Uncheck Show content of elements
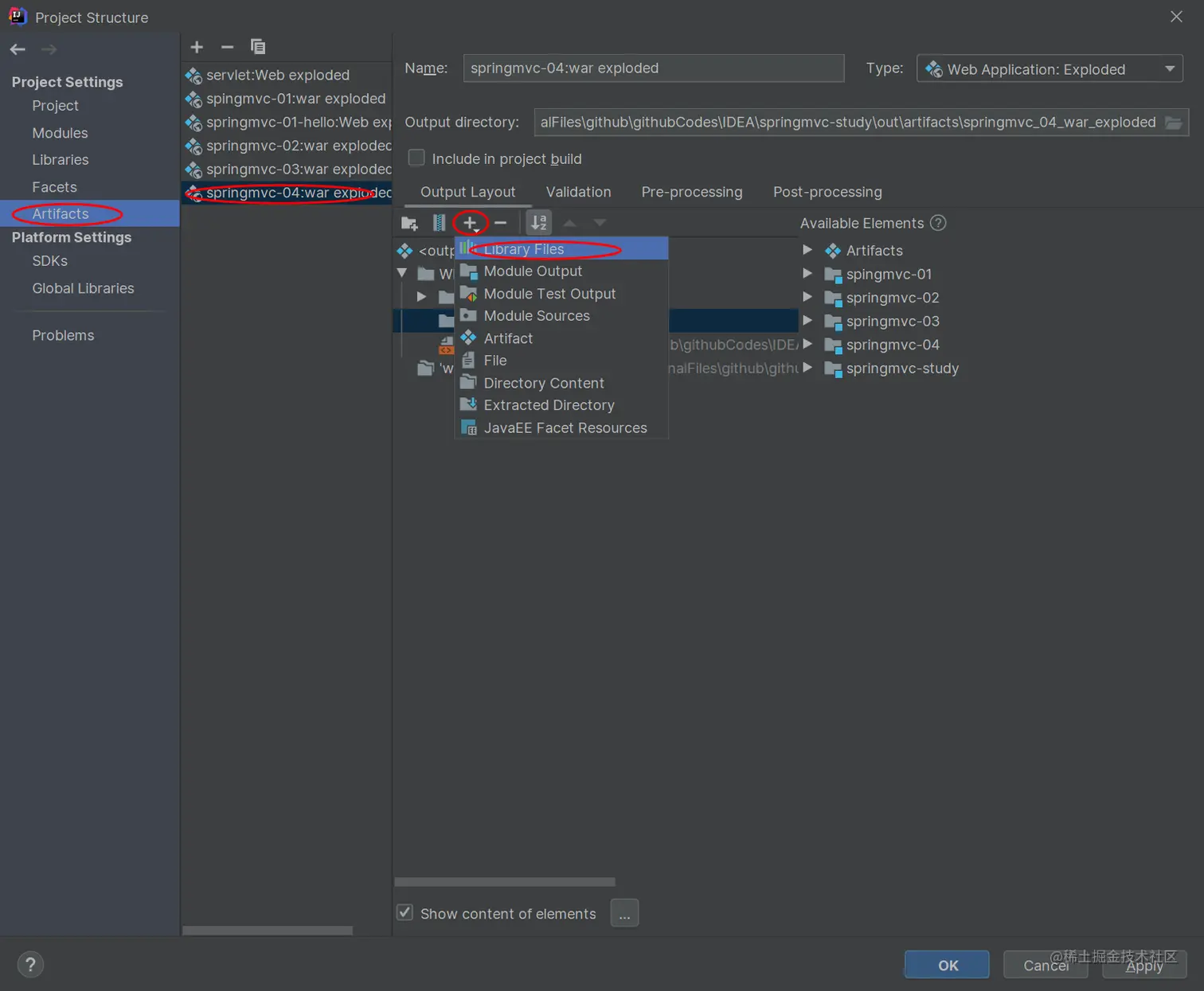The height and width of the screenshot is (991, 1204). point(405,912)
